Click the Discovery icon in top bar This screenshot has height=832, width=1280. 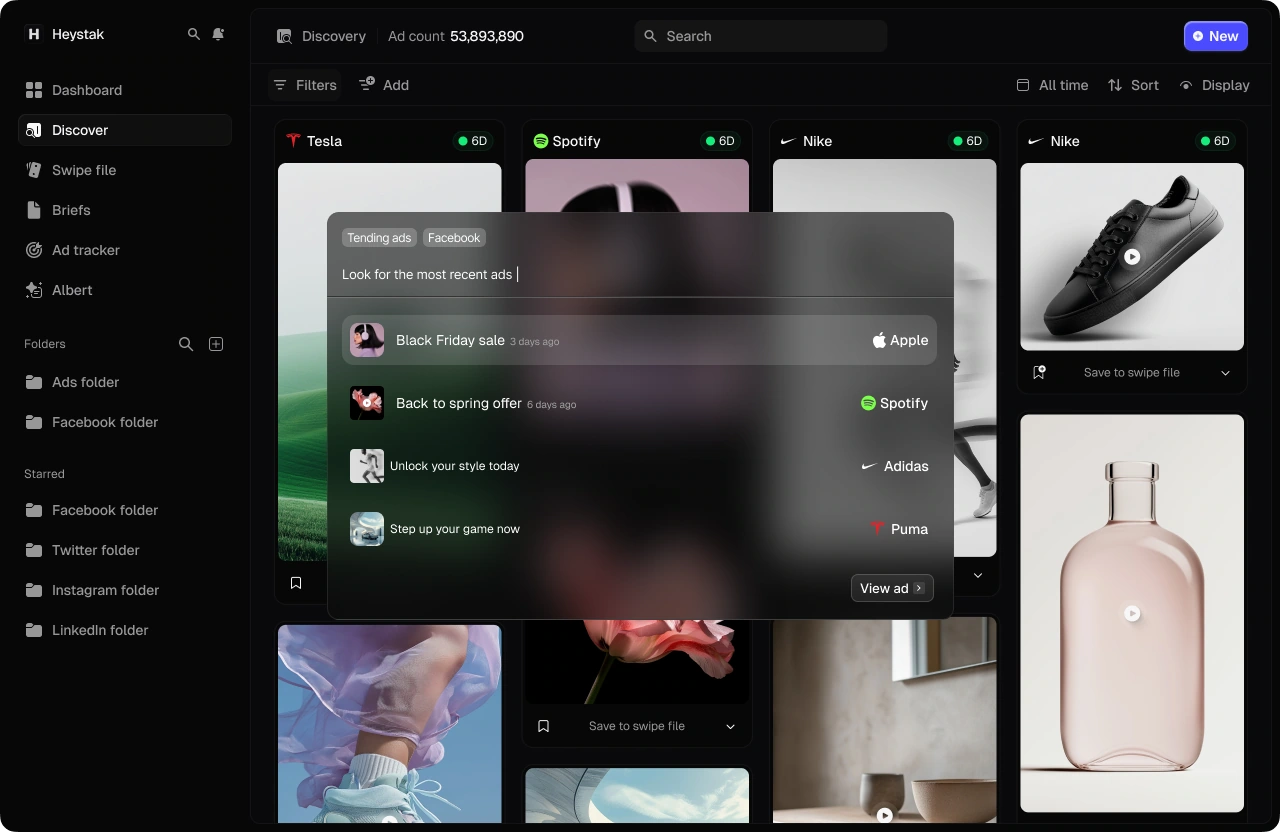(x=284, y=36)
